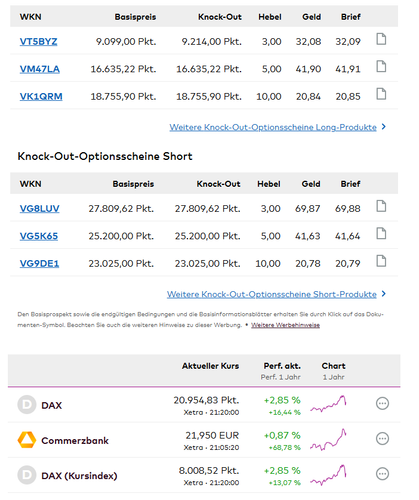Open document icon for VG5K65 row

[381, 233]
